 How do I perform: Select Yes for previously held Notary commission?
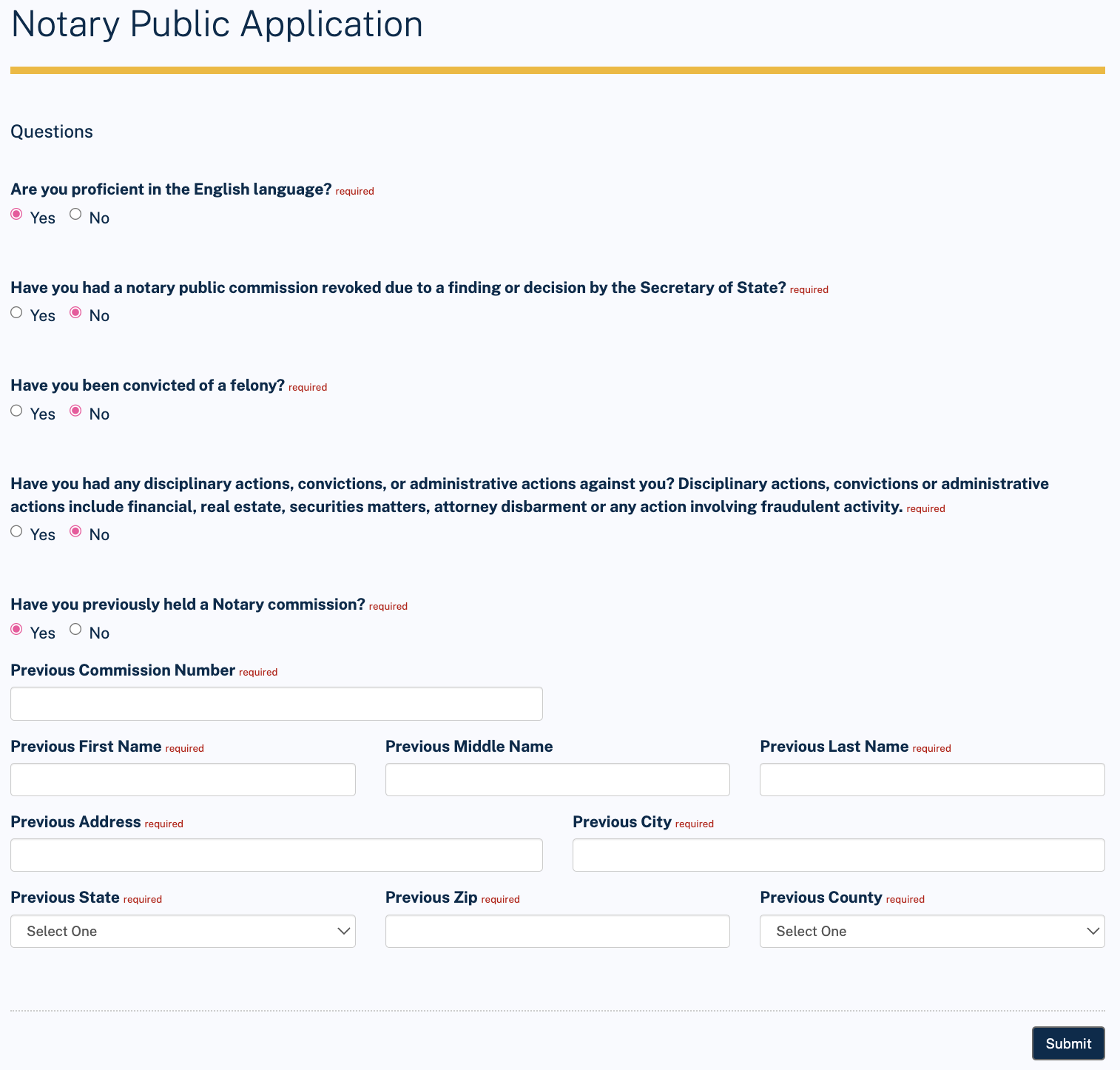[16, 629]
